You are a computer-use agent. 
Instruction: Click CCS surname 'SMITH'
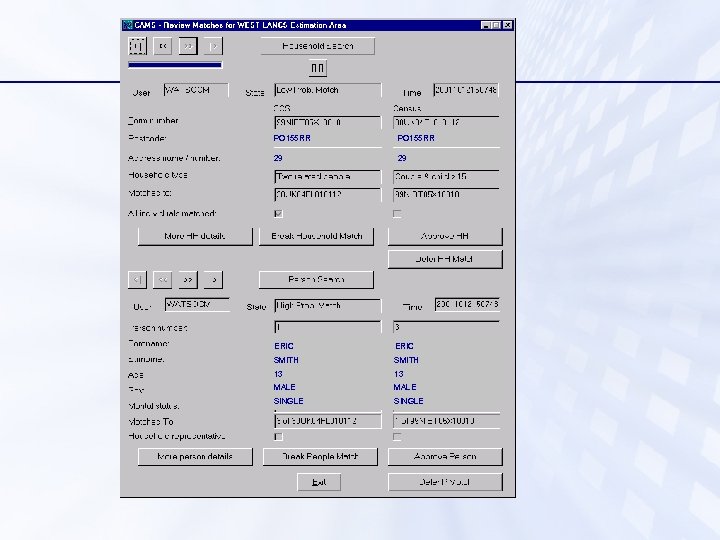coord(286,360)
